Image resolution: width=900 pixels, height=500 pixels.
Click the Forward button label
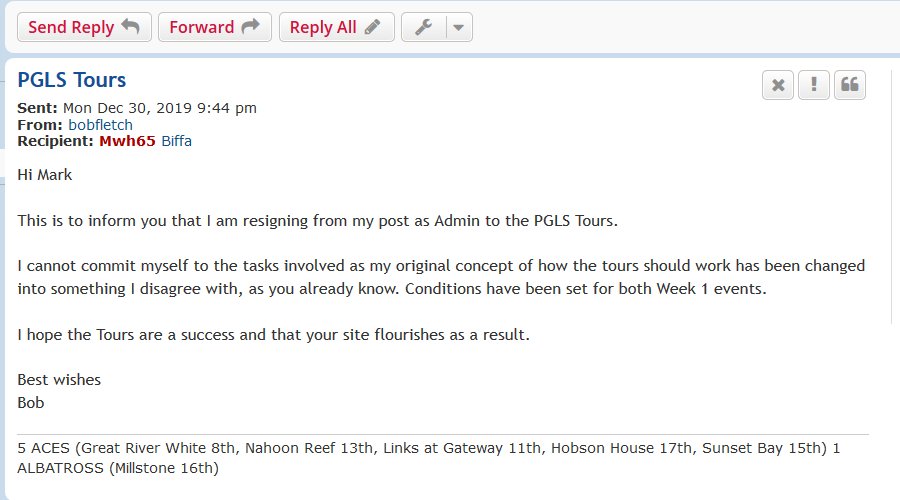click(201, 27)
